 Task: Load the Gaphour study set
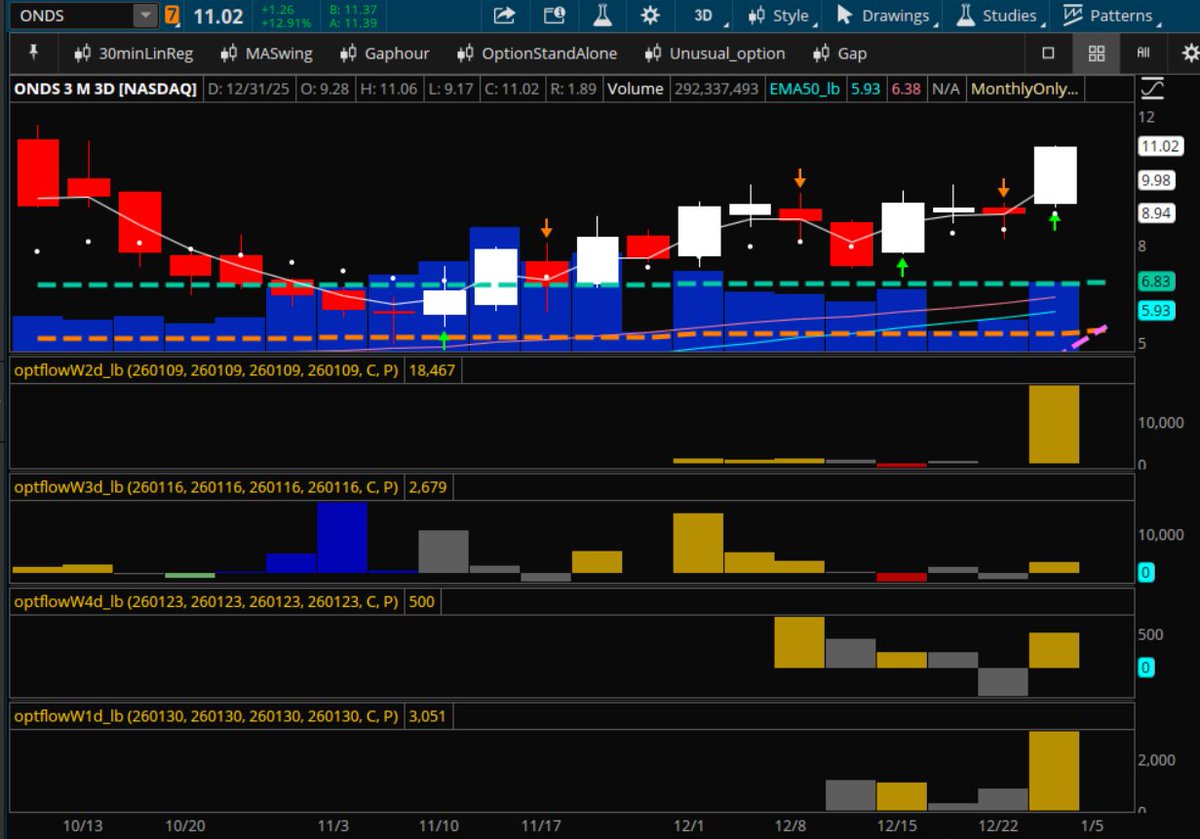click(x=385, y=53)
